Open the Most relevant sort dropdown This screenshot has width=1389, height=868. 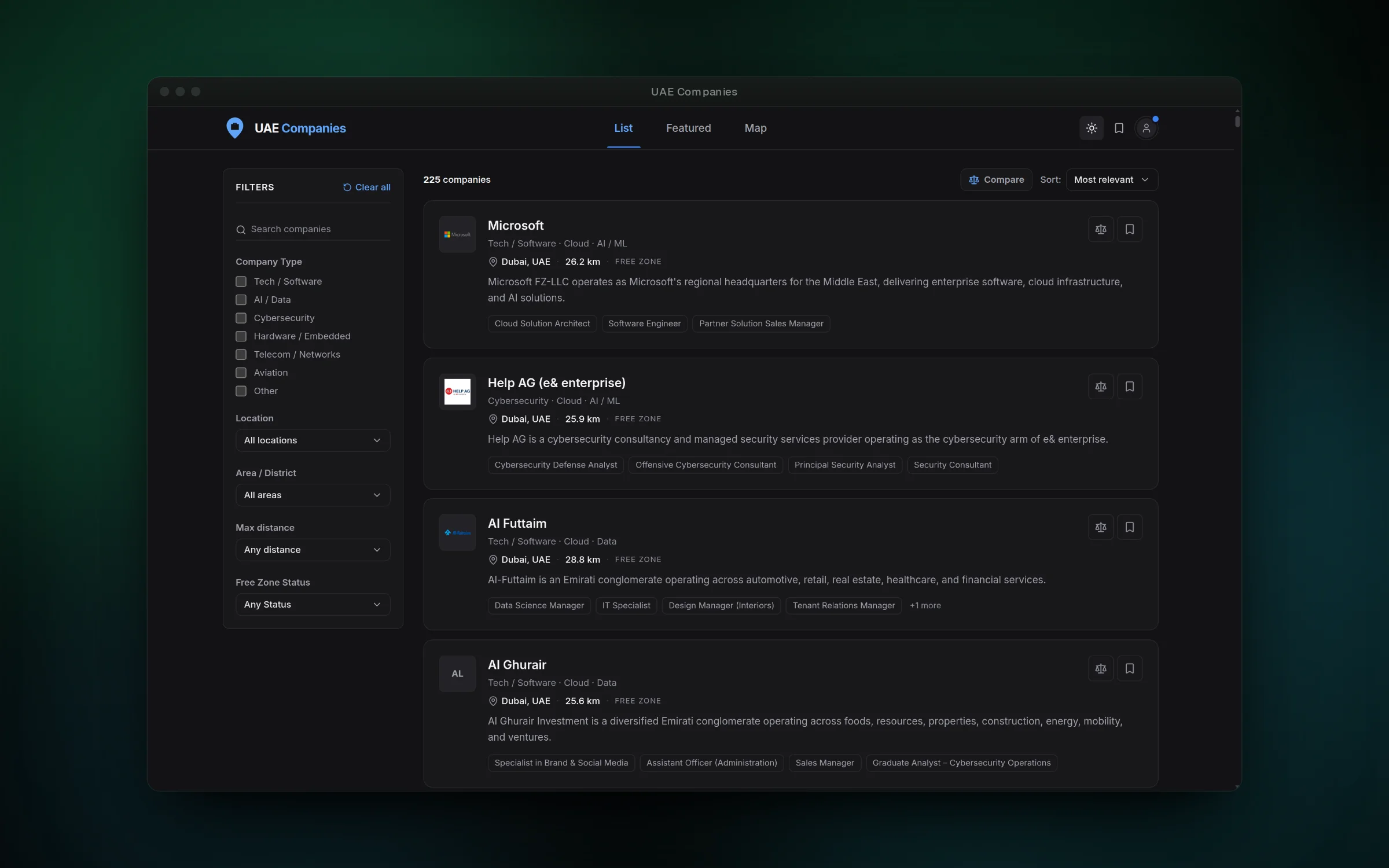click(1111, 179)
